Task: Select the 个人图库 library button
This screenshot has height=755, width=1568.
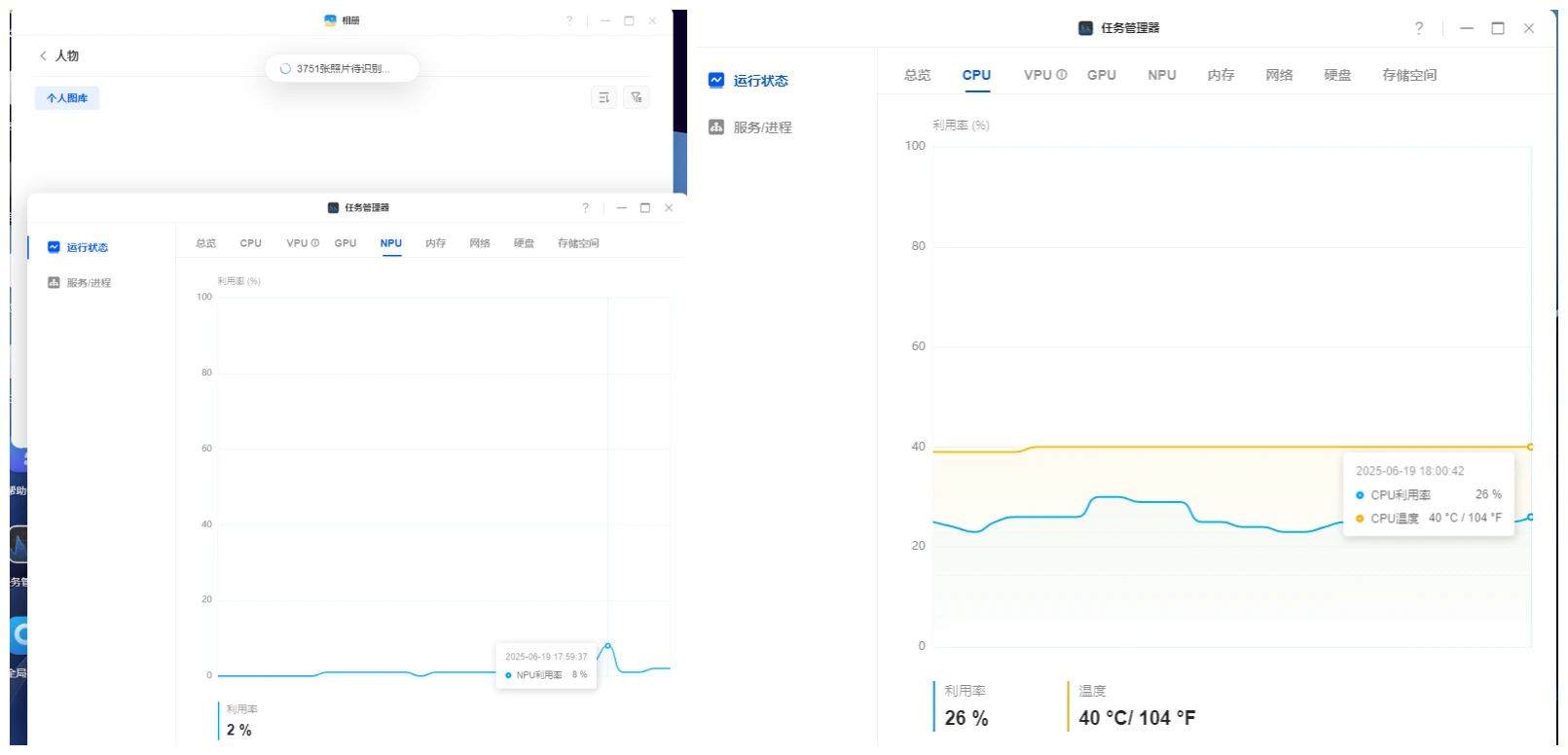Action: point(67,98)
